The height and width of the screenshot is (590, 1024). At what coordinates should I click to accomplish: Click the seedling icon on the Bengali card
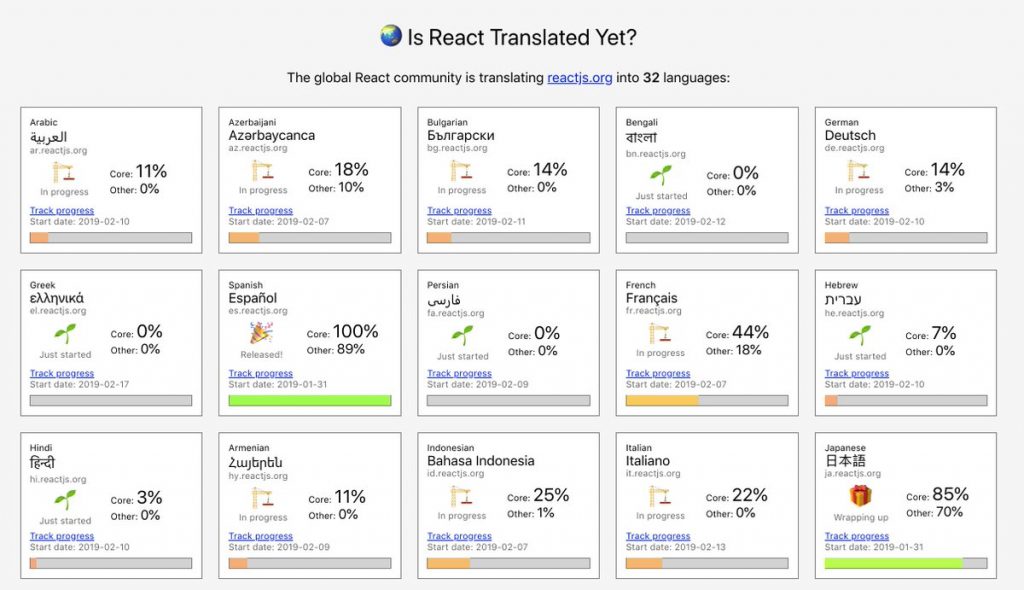tap(661, 177)
